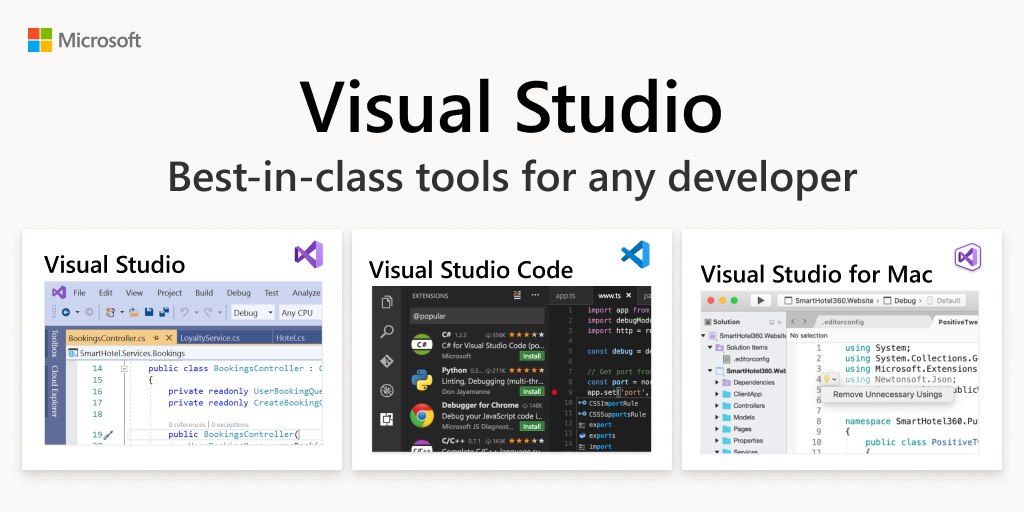Click the Microsoft logo at the top
Viewport: 1024px width, 512px height.
(84, 40)
